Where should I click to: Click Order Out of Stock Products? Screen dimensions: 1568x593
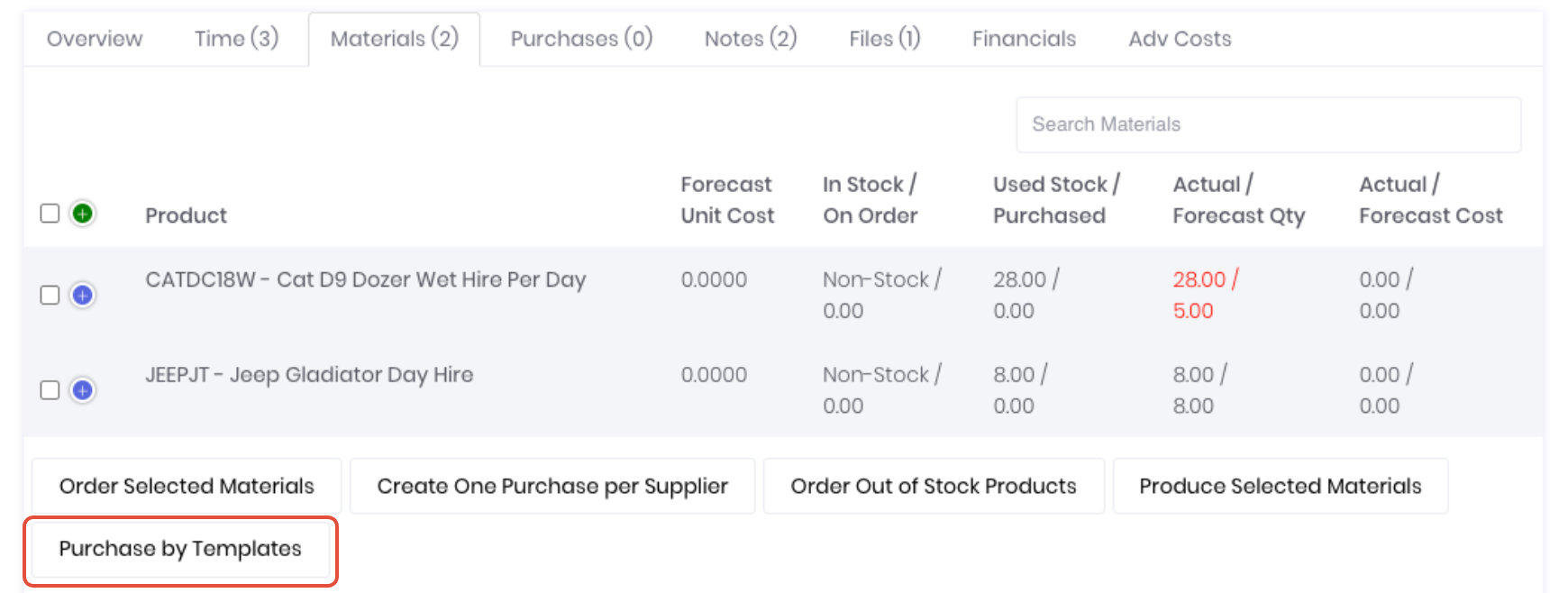tap(934, 487)
